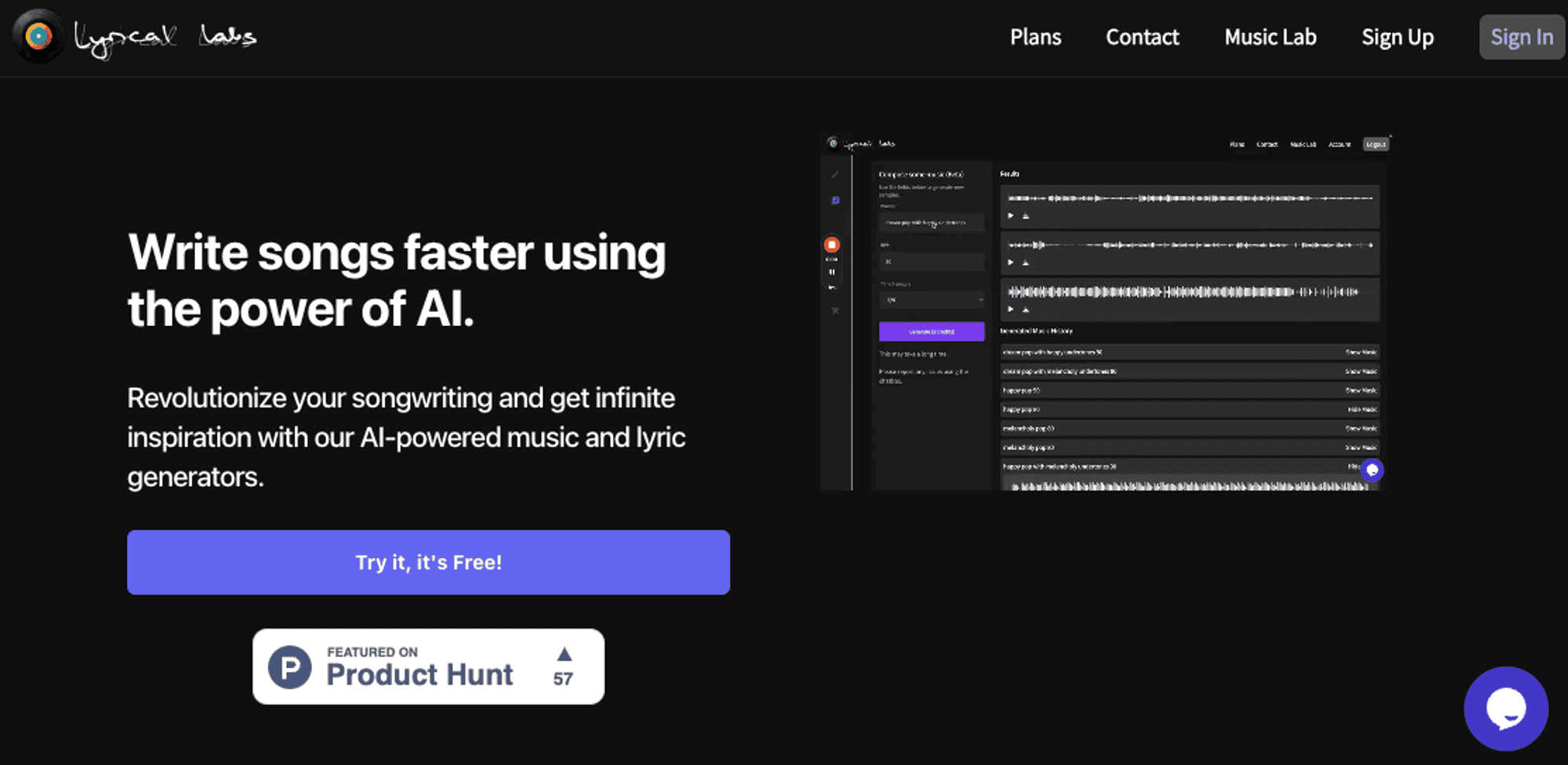The height and width of the screenshot is (765, 1568).
Task: Click the Try it, it's Free! button
Action: pos(428,562)
